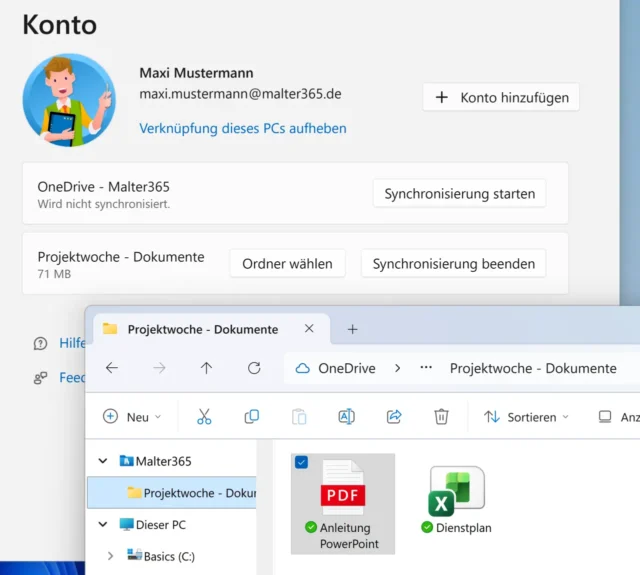This screenshot has height=575, width=640.
Task: Click the 'Wird nicht synchronisiert.' status text
Action: 104,204
